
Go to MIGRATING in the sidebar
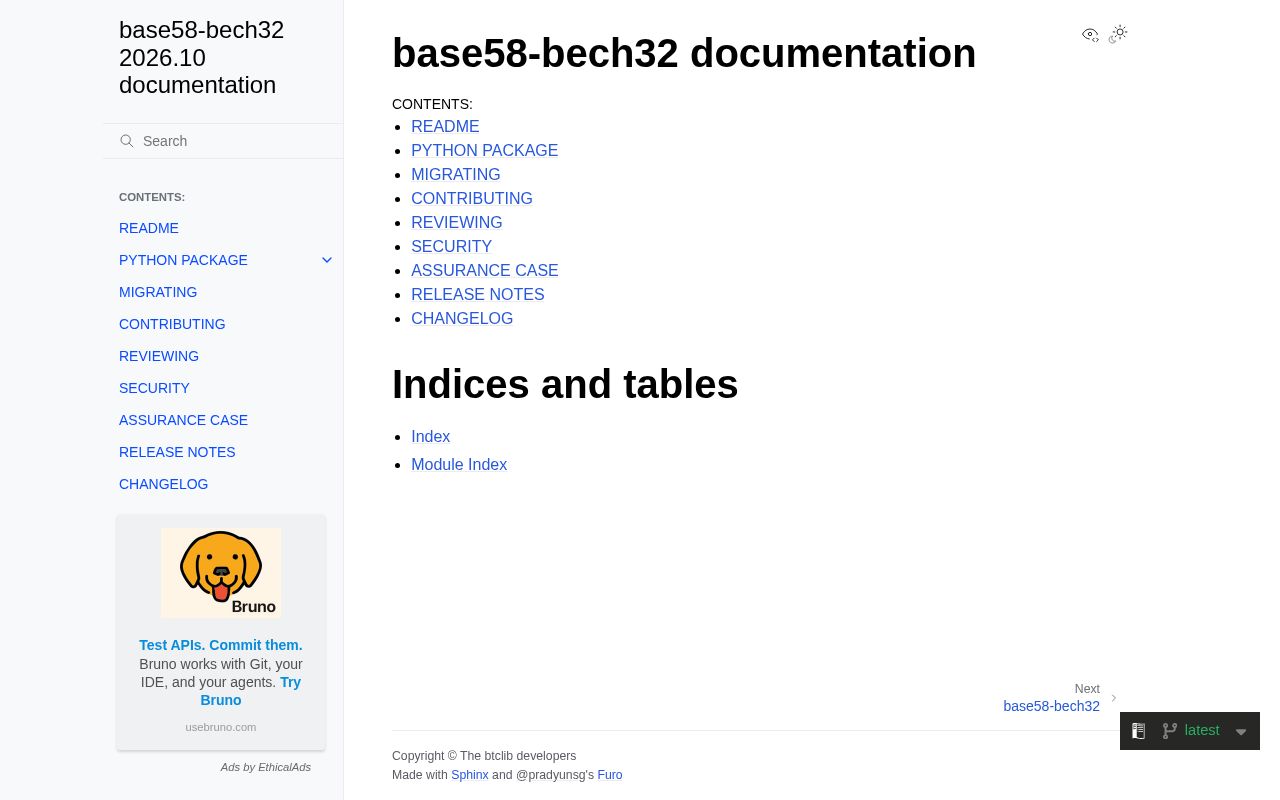pyautogui.click(x=158, y=292)
